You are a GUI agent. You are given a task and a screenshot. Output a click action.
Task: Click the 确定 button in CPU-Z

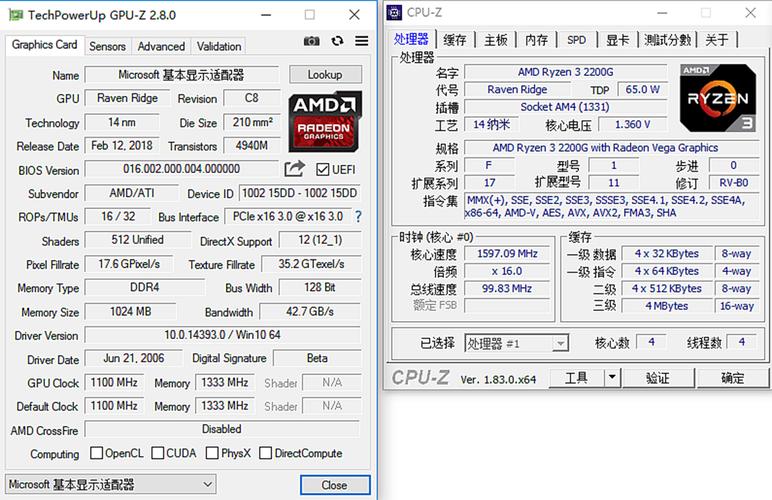pos(732,378)
